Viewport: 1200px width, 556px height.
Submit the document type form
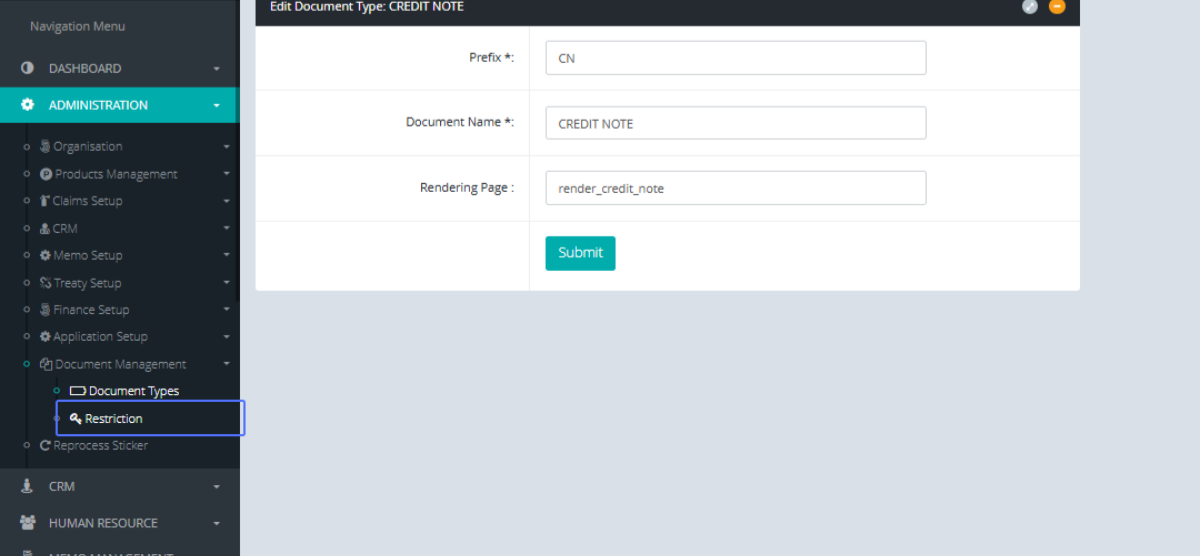[x=580, y=253]
